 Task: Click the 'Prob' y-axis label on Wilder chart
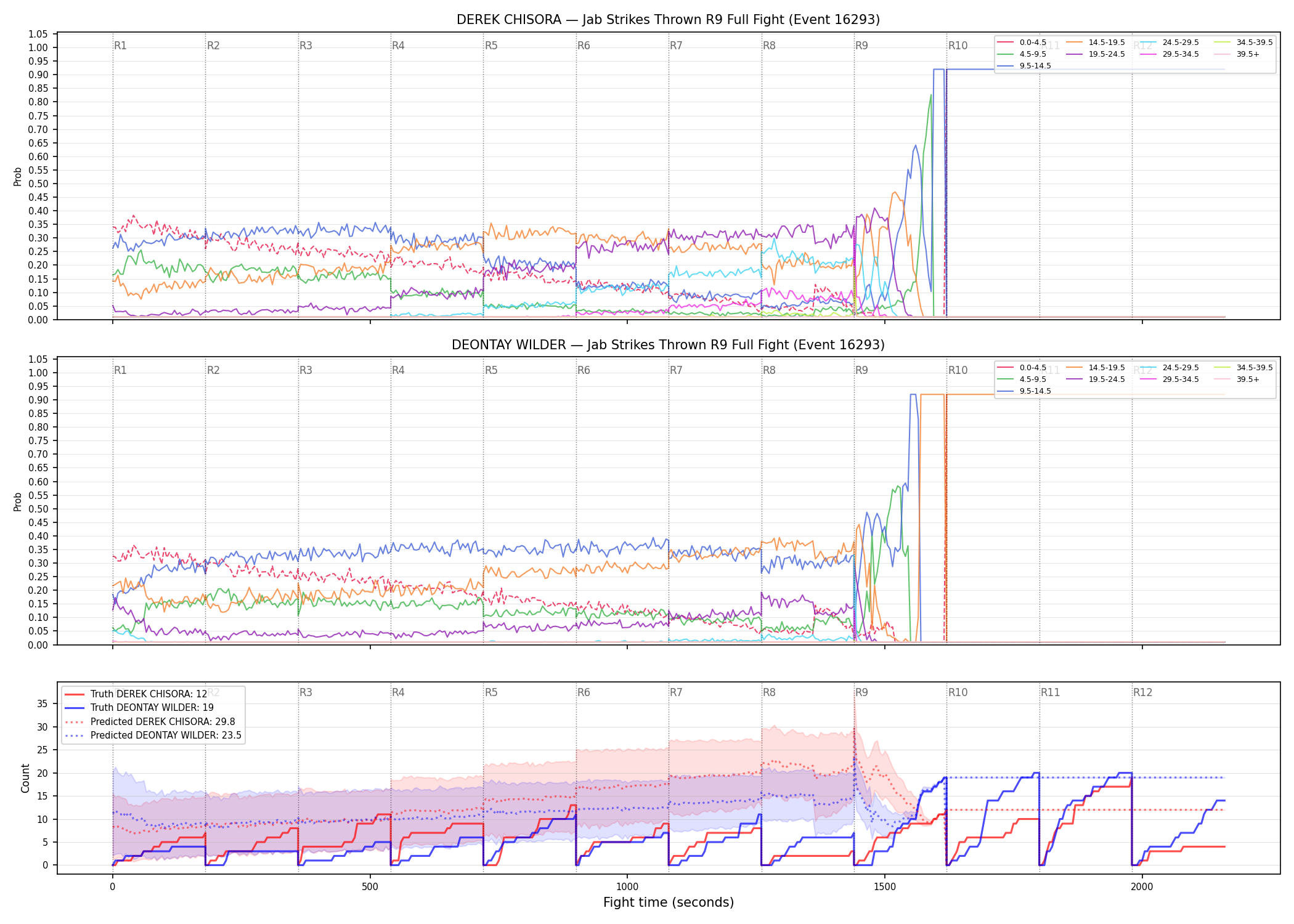click(18, 501)
